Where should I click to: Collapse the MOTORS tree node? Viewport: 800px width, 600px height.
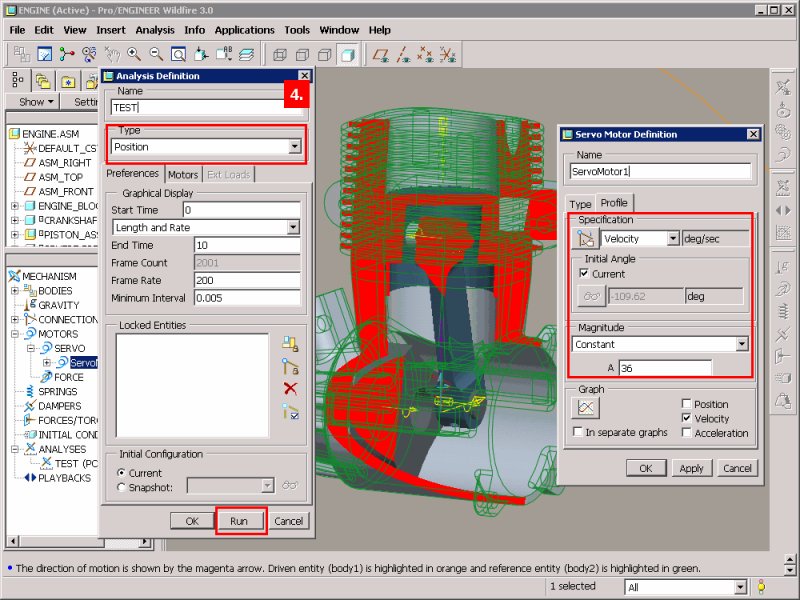click(15, 334)
